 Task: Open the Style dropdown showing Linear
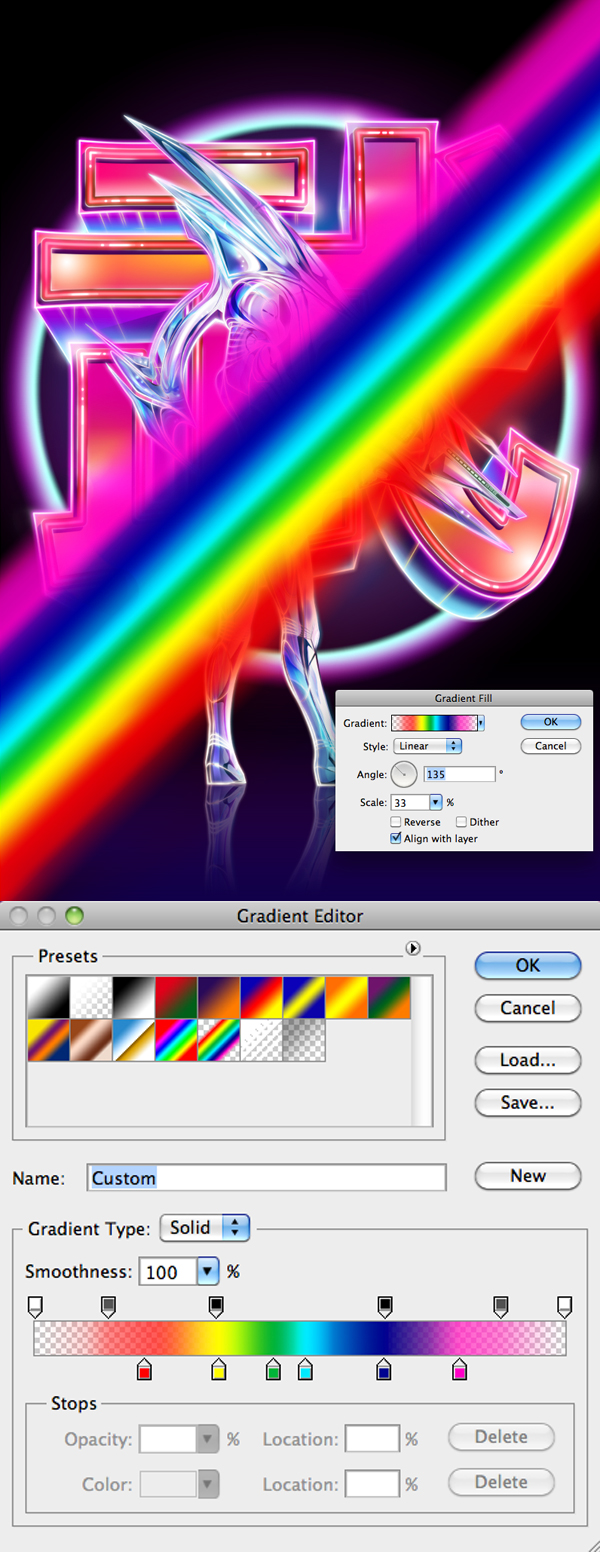click(427, 746)
